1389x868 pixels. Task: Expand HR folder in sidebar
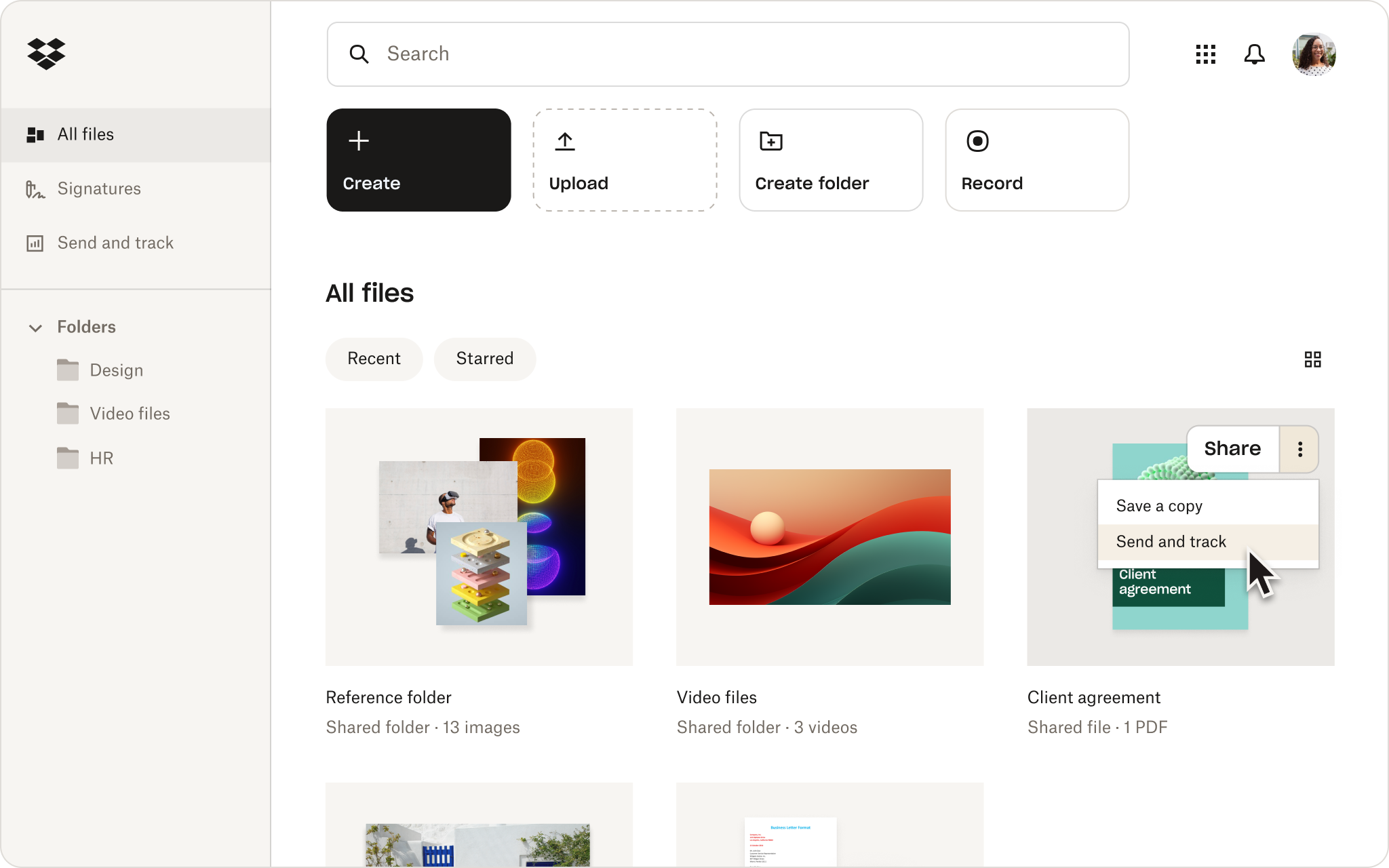coord(101,458)
